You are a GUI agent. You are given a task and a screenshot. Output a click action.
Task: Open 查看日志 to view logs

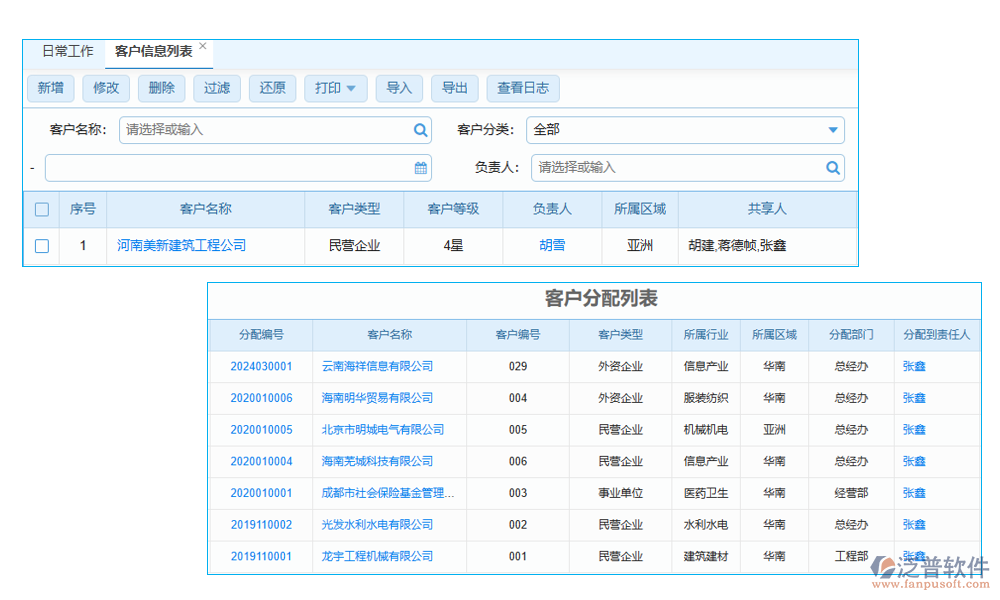point(523,88)
